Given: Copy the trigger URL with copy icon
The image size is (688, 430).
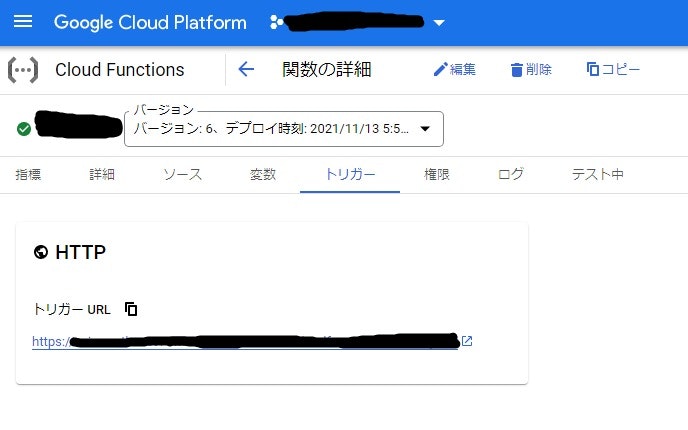Looking at the screenshot, I should [131, 309].
